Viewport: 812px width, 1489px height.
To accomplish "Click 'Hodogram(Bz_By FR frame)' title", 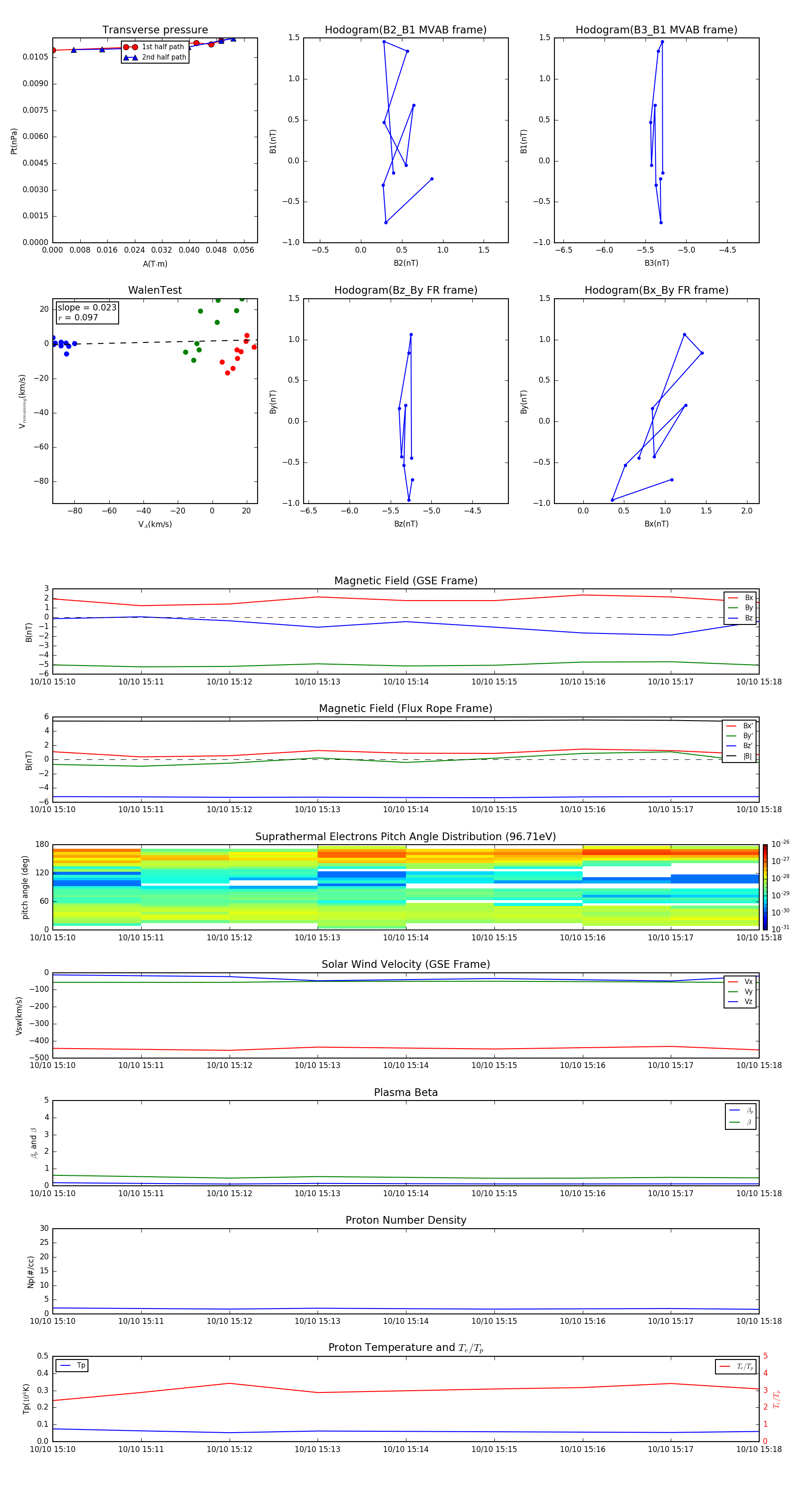I will 406,290.
